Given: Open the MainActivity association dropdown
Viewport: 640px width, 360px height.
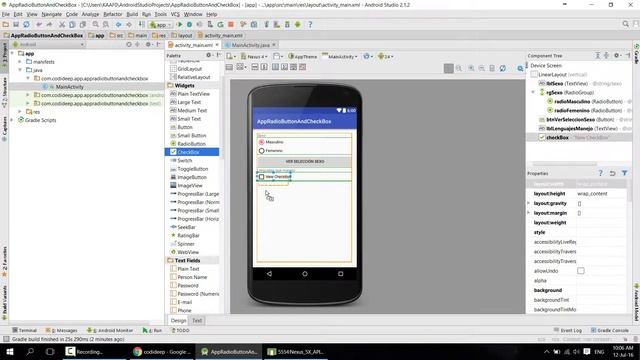Looking at the screenshot, I should 340,56.
